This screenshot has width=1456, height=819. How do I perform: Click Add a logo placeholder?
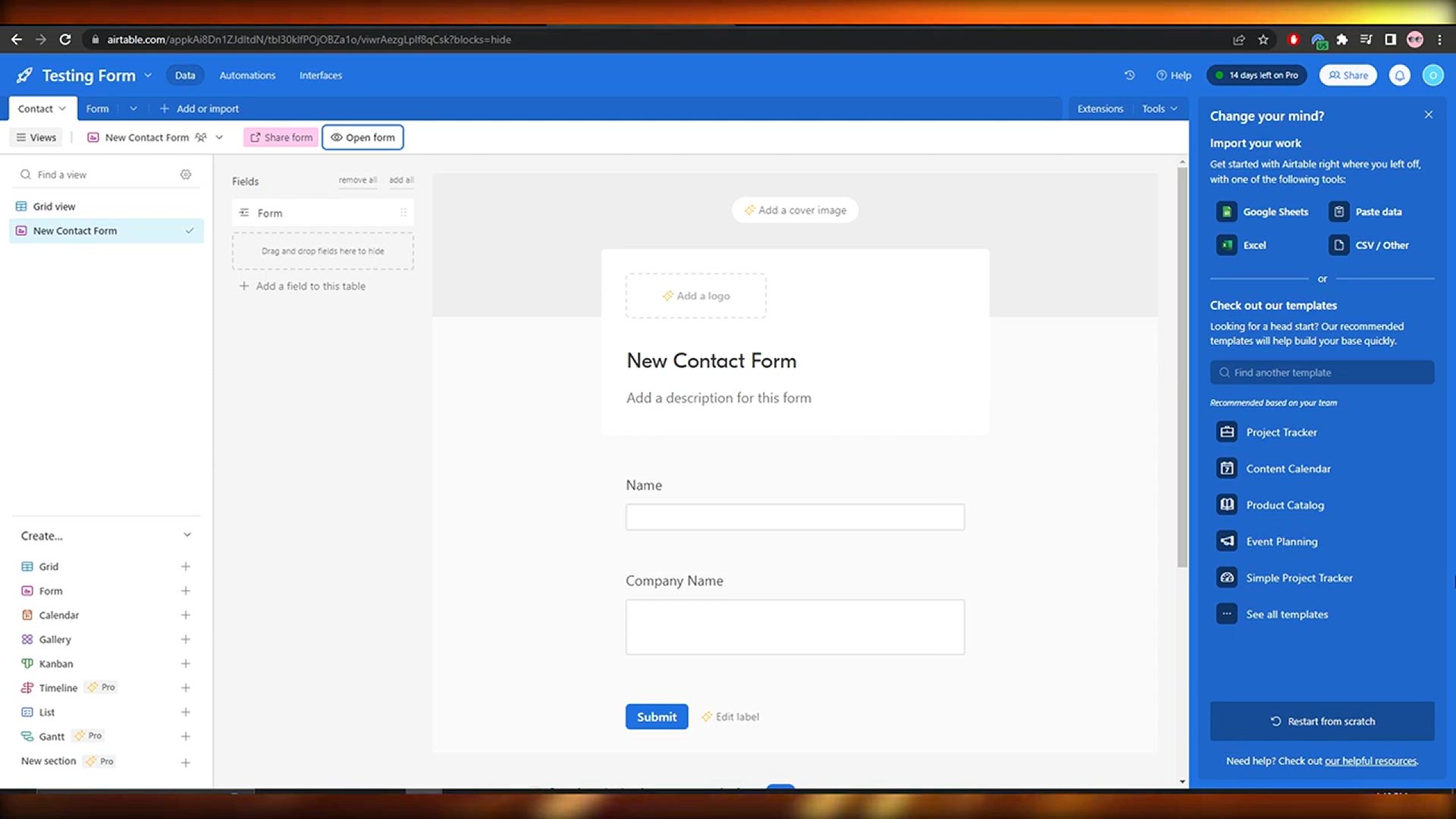pyautogui.click(x=696, y=296)
